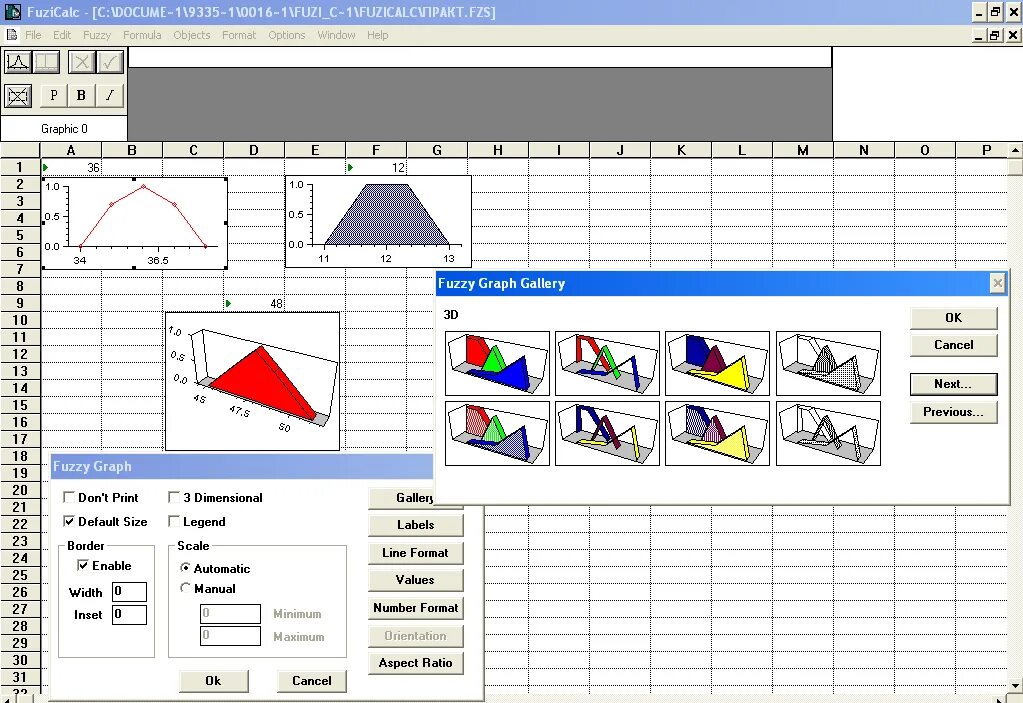The image size is (1023, 703).
Task: Click the border Width input field
Action: [129, 592]
